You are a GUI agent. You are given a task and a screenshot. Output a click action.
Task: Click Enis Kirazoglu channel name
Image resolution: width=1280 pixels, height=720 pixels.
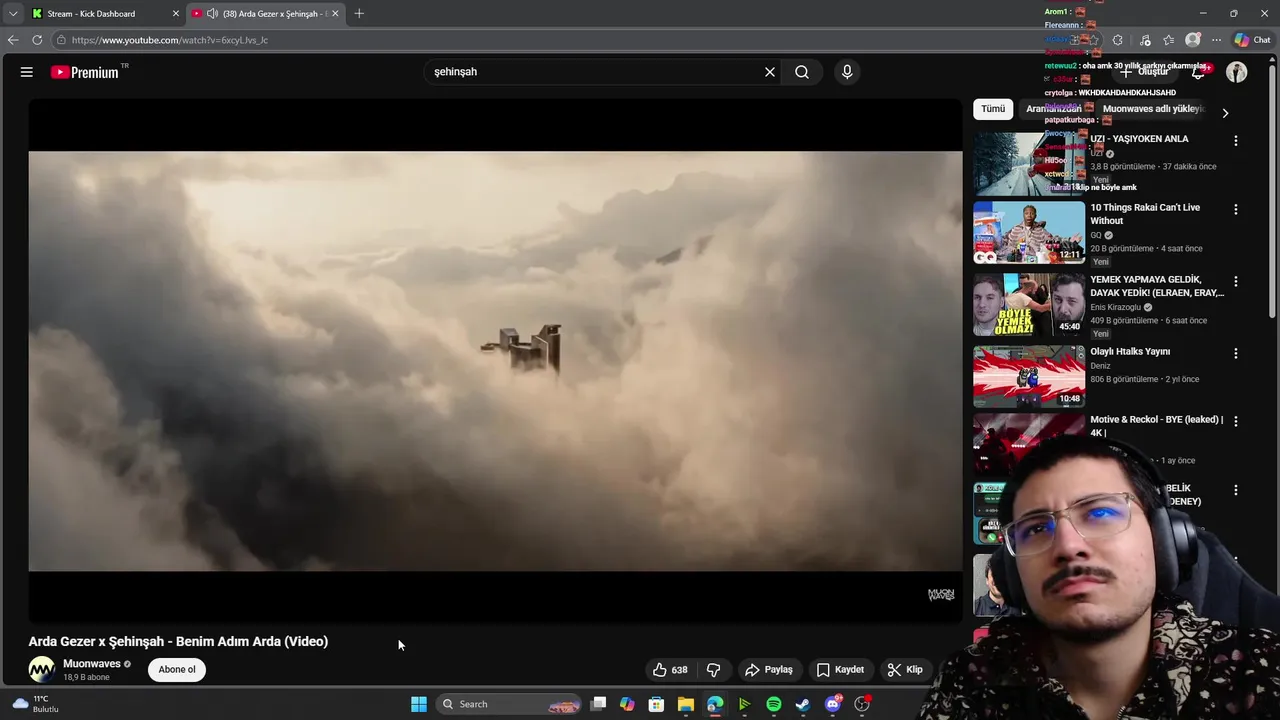pos(1115,307)
